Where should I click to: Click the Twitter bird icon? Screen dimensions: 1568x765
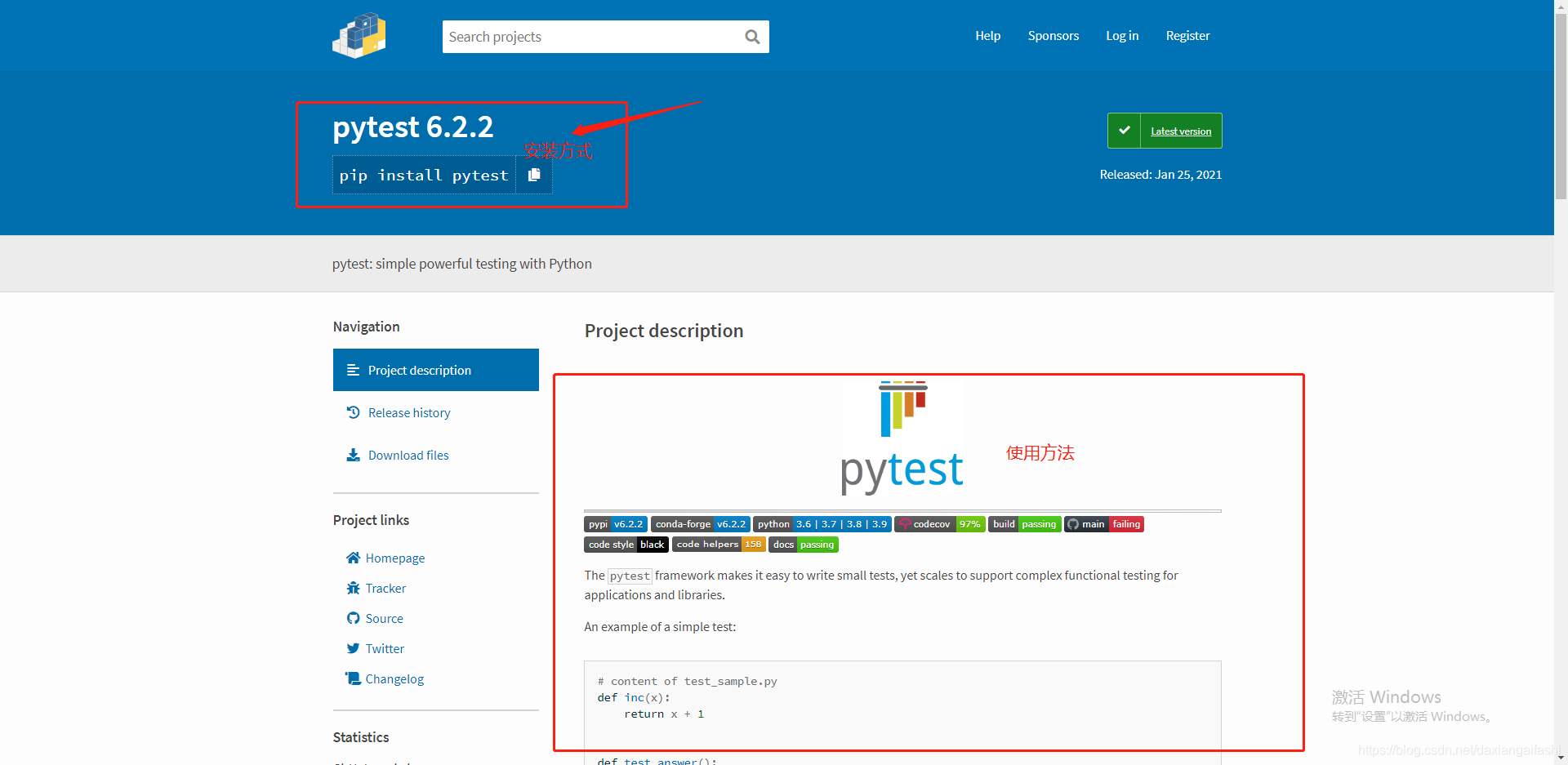tap(354, 648)
